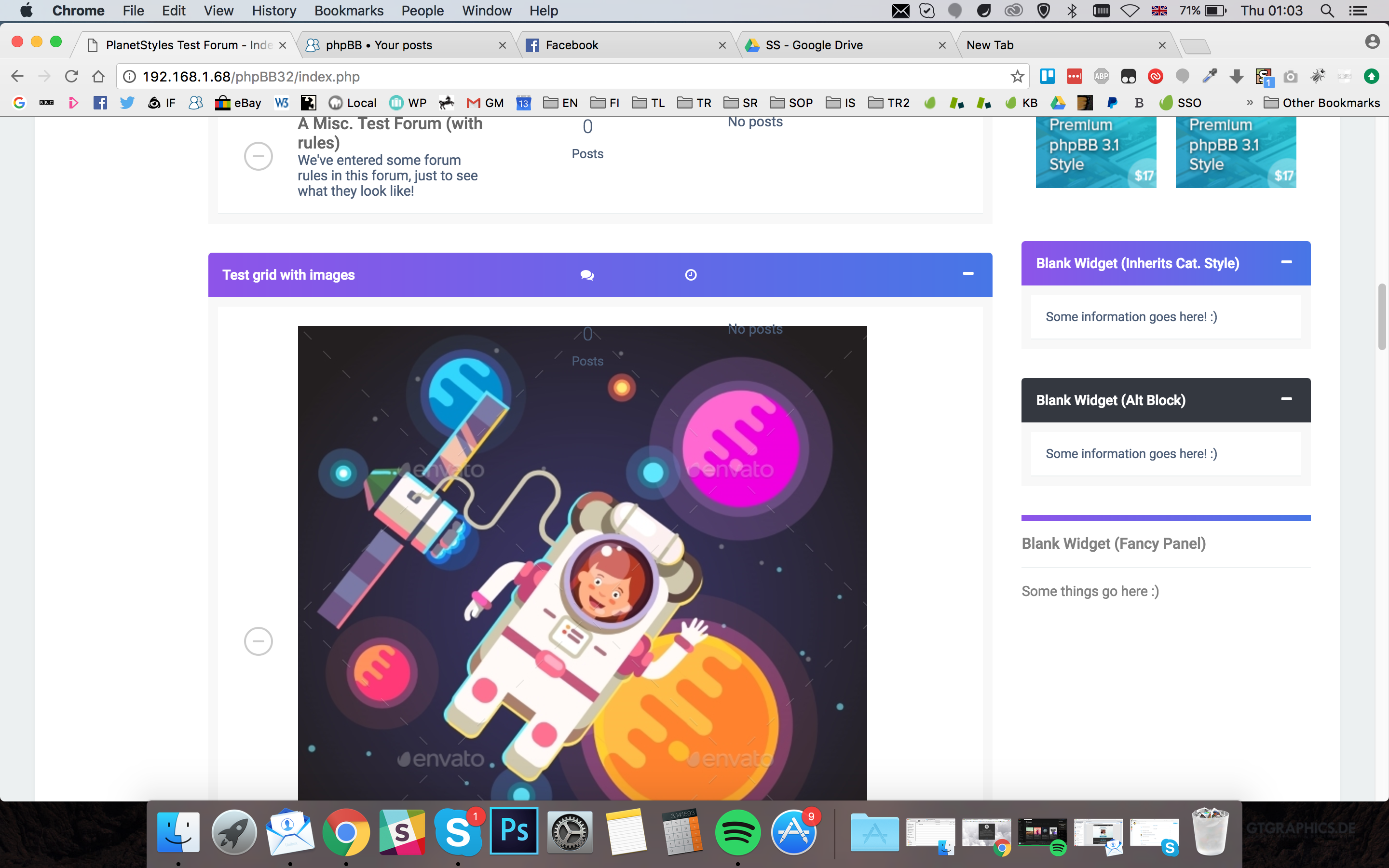Launch Photoshop from the dock
The image size is (1389, 868).
514,831
